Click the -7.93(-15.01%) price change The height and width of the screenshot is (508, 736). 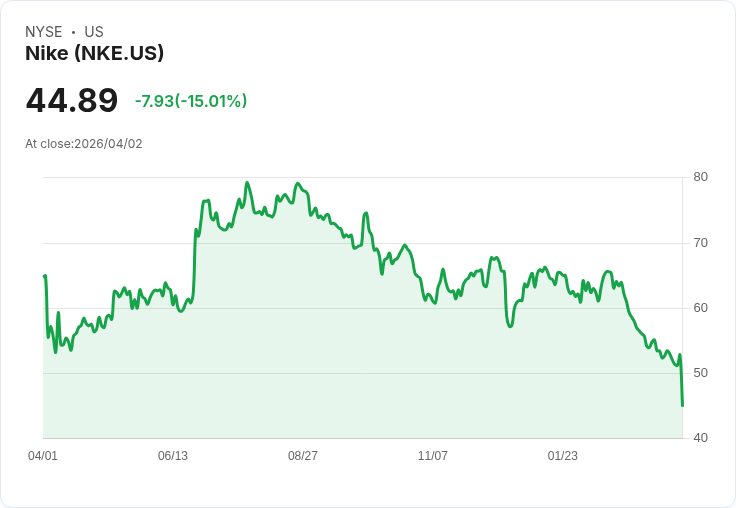191,101
